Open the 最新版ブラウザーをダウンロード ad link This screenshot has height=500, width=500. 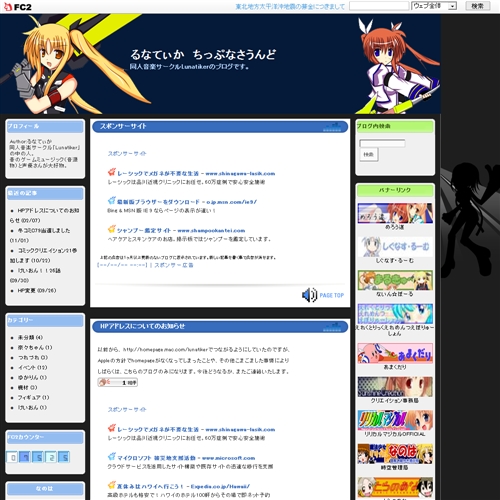187,202
